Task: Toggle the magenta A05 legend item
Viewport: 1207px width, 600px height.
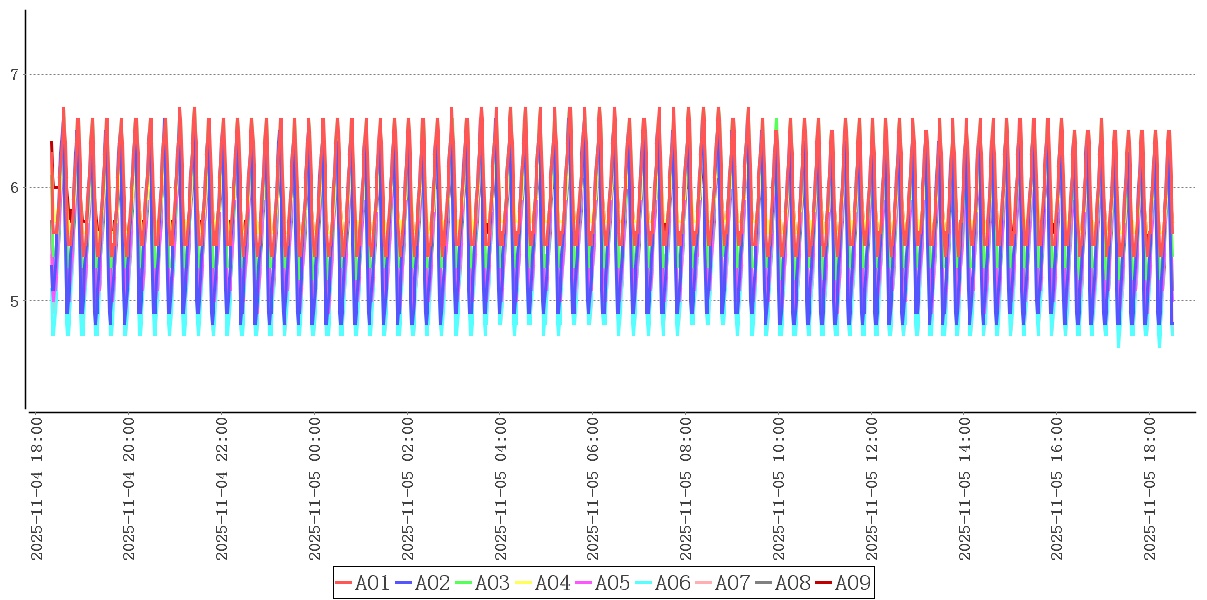Action: click(x=602, y=583)
